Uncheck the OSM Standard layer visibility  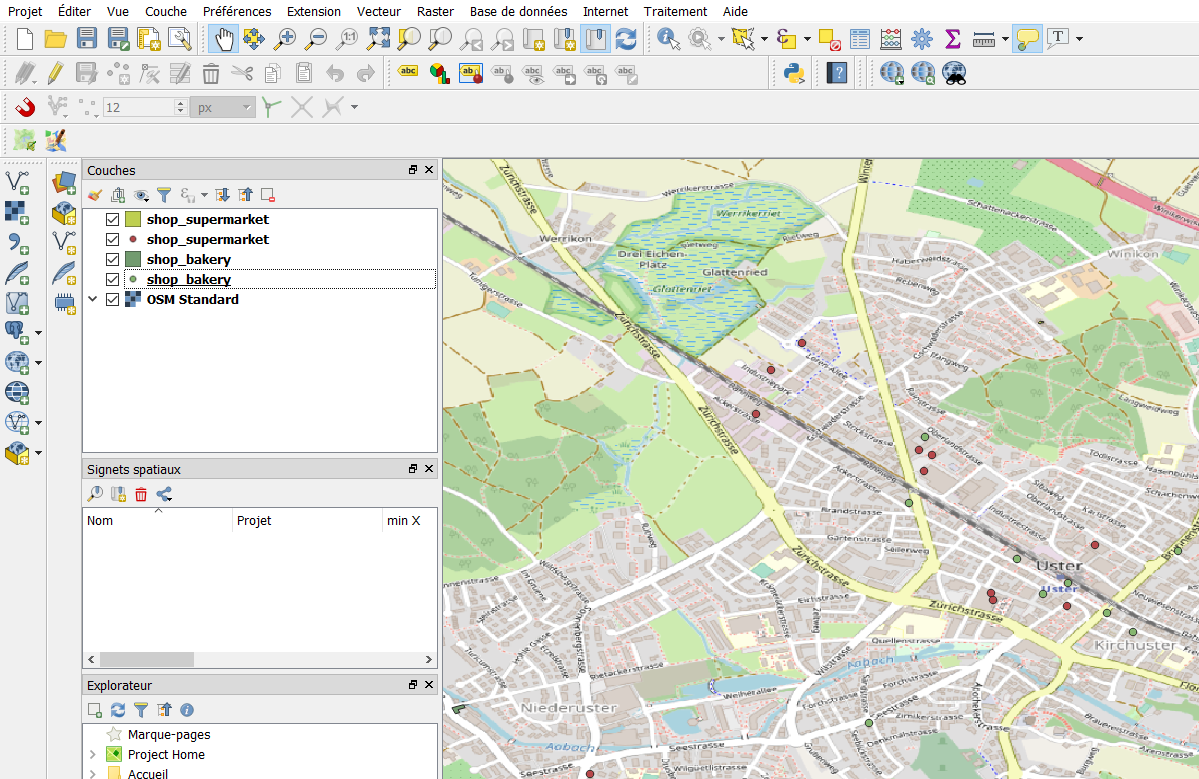coord(112,299)
